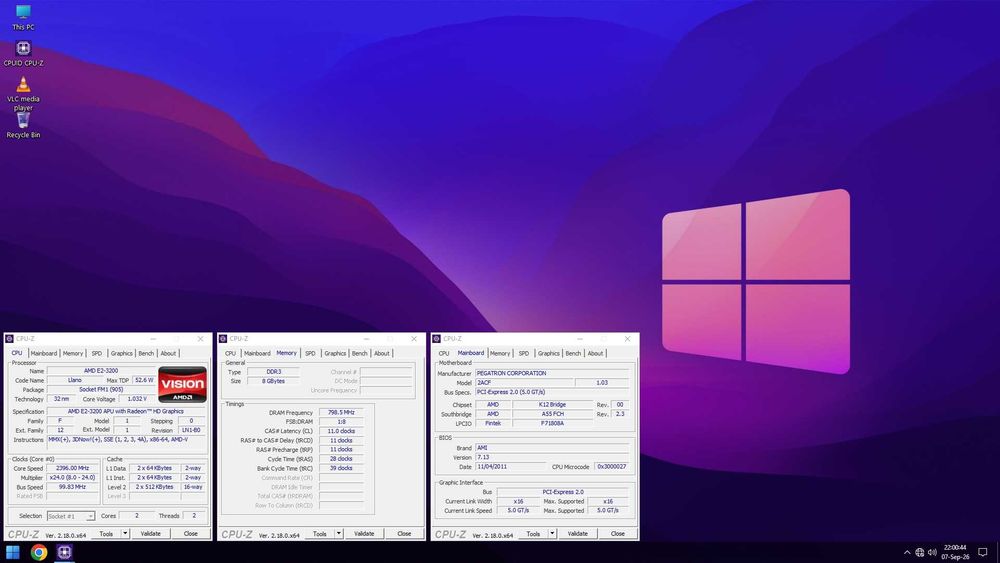Select CPU tab in middle CPU-Z window
Screen dimensions: 1000x563
230,353
